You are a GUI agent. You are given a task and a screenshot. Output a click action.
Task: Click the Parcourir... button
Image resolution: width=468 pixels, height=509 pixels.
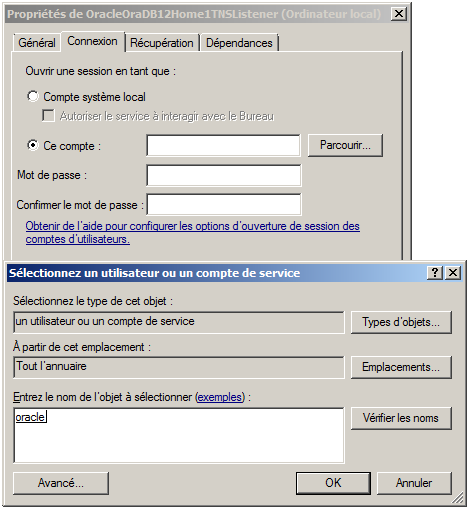[x=345, y=145]
